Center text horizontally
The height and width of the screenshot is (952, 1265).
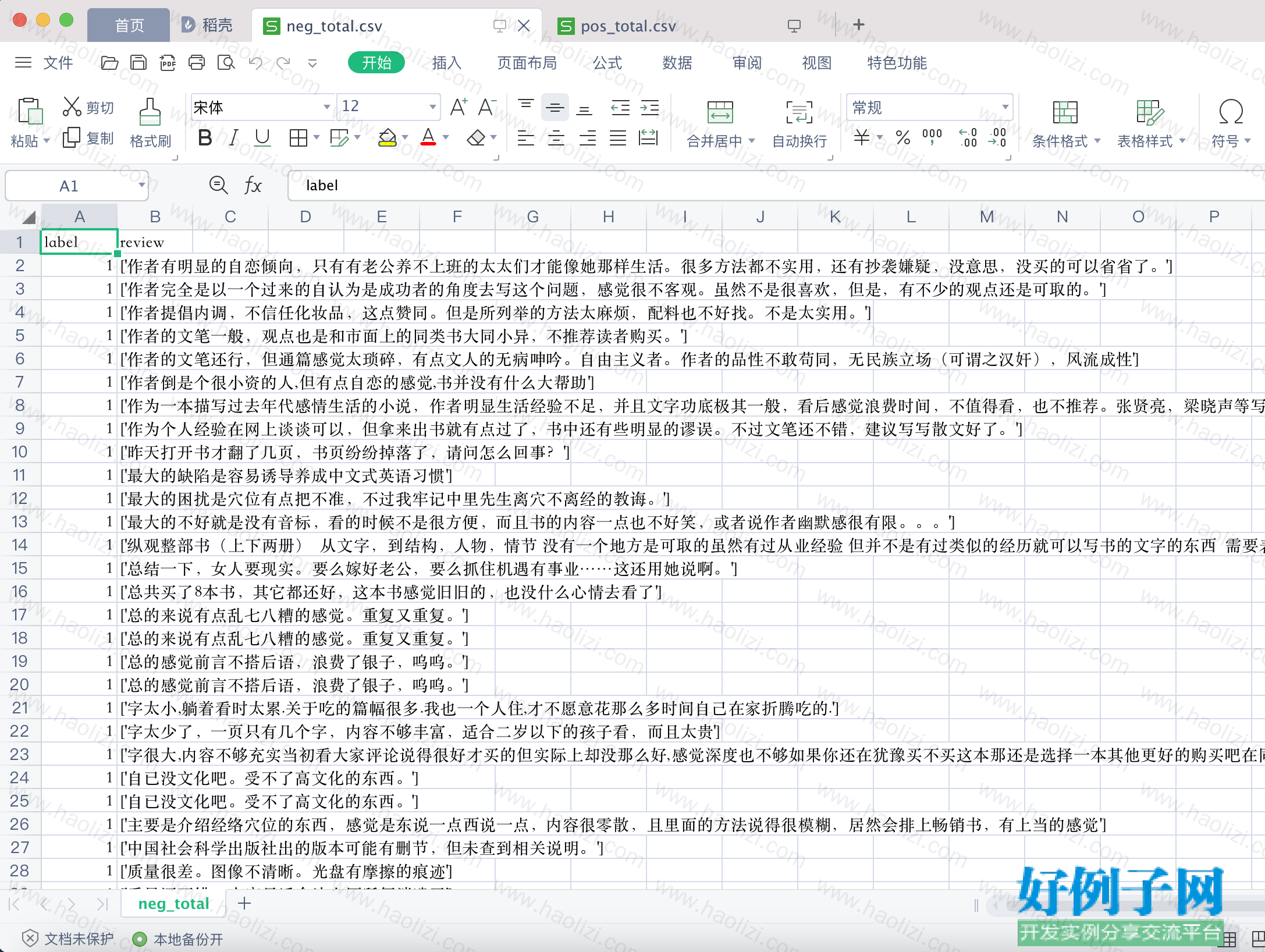[x=556, y=138]
